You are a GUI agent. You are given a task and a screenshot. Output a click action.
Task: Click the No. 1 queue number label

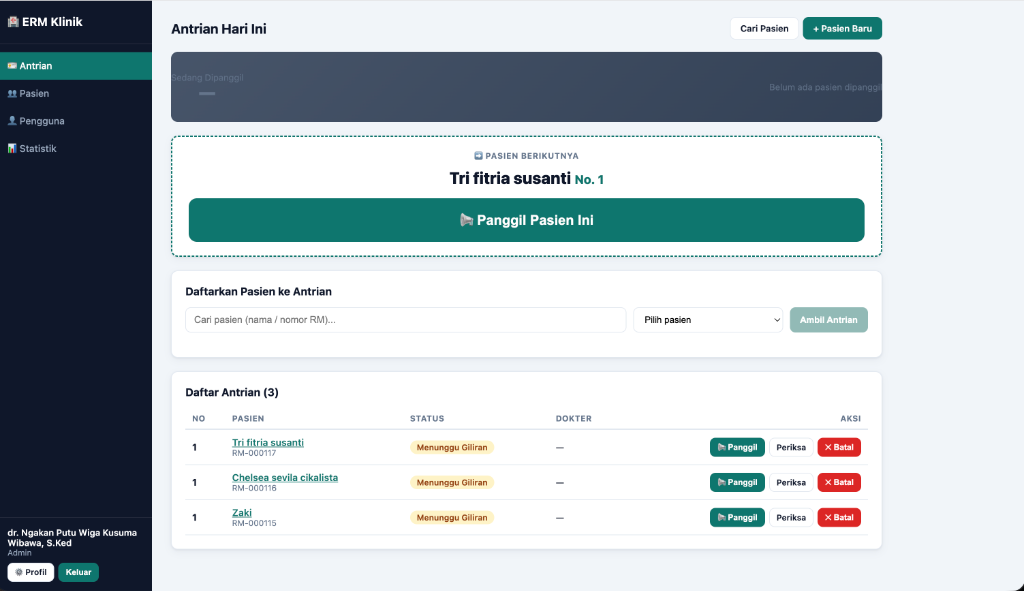pos(589,180)
